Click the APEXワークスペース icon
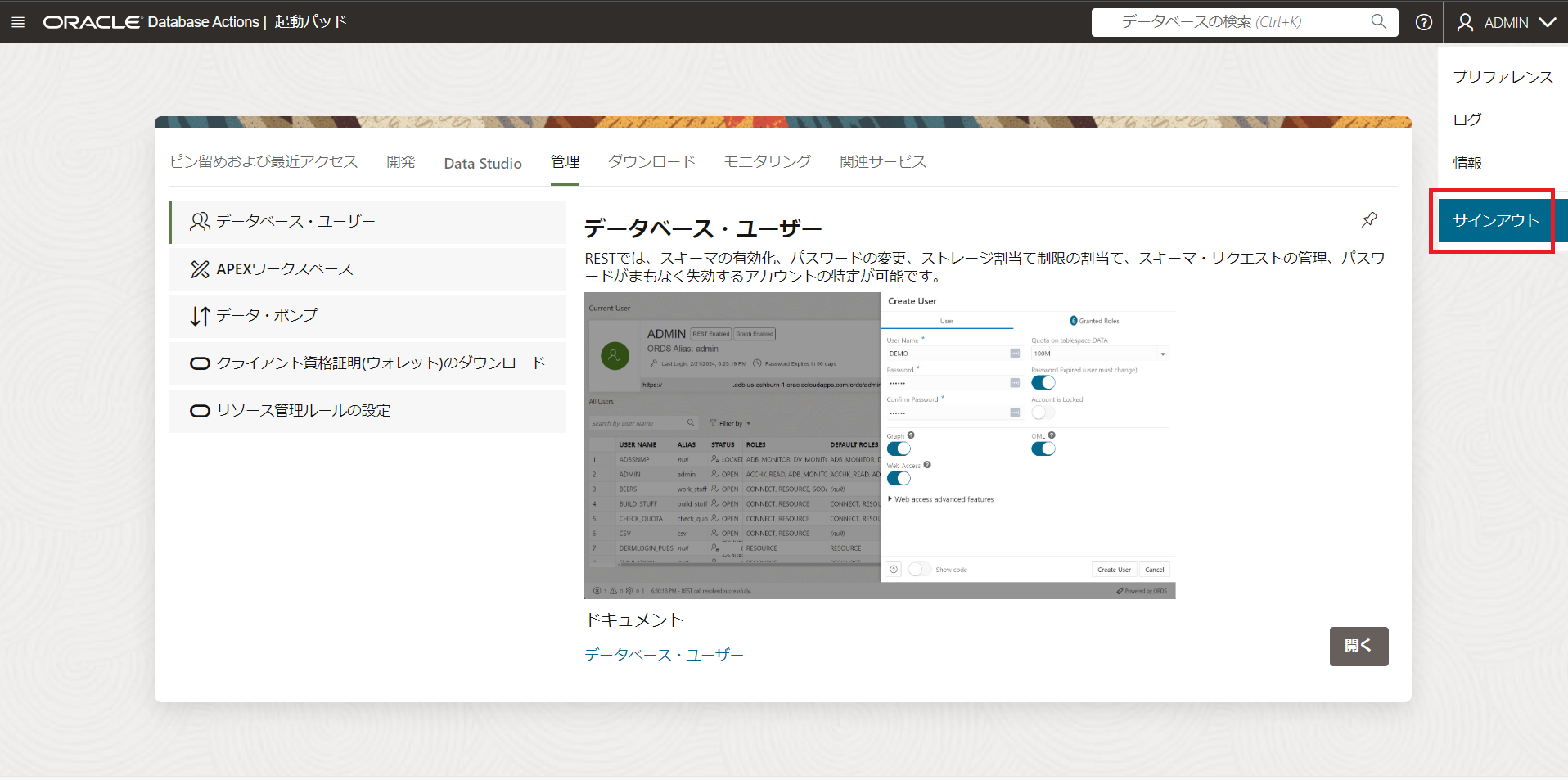1568x780 pixels. tap(200, 269)
